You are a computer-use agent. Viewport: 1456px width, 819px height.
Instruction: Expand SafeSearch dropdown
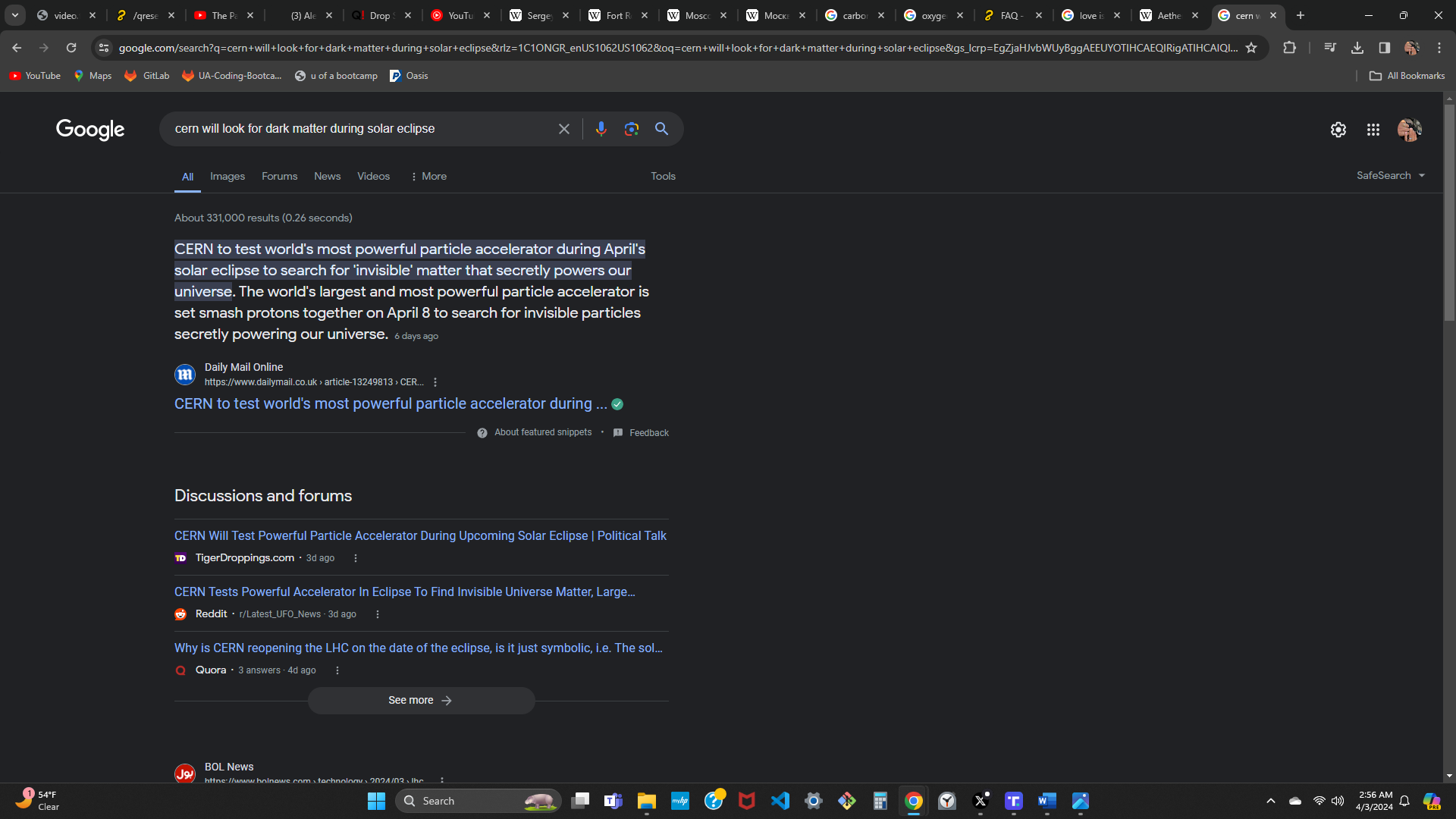[x=1391, y=175]
